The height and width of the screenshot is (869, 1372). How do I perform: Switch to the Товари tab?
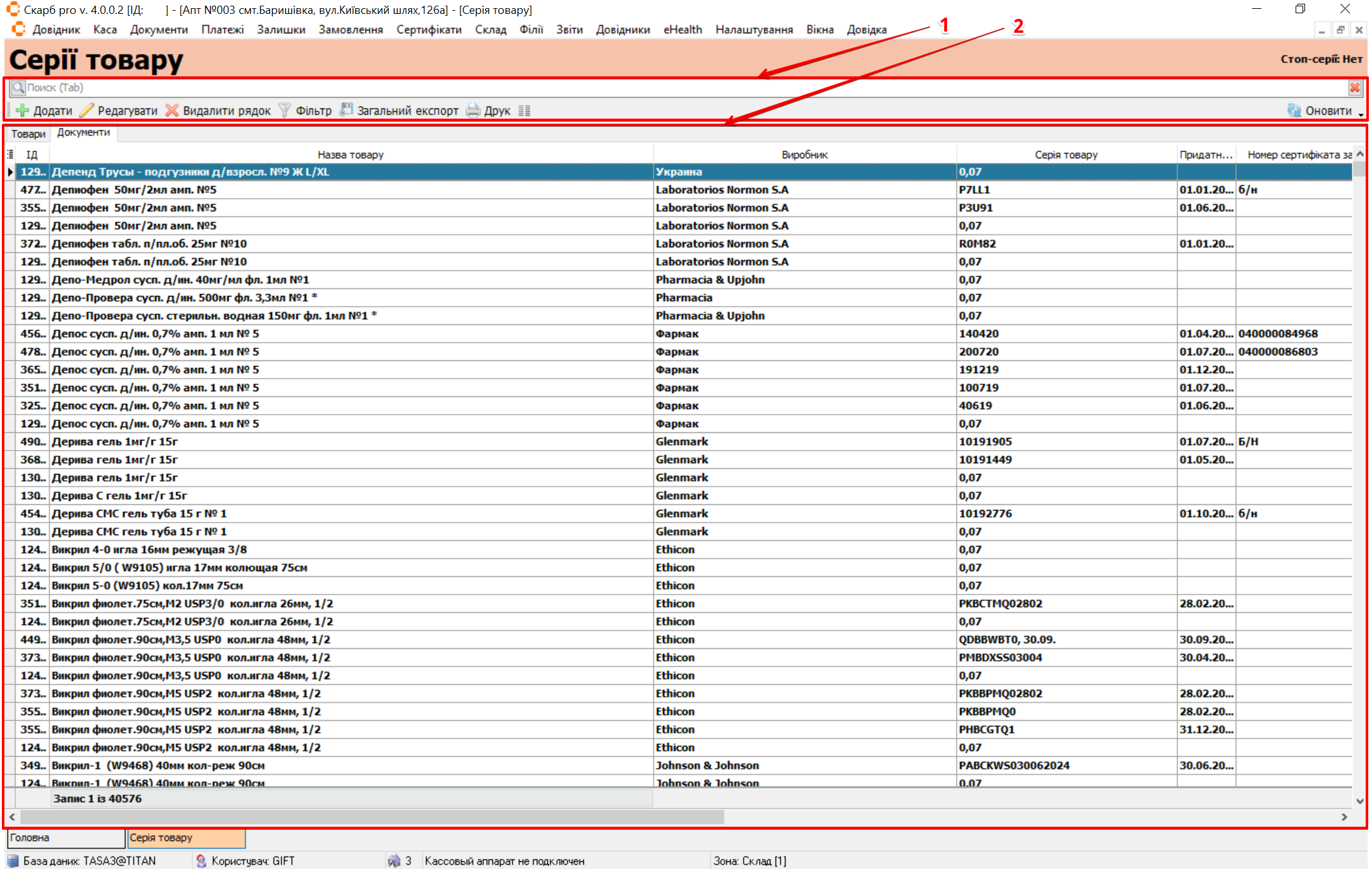[28, 134]
